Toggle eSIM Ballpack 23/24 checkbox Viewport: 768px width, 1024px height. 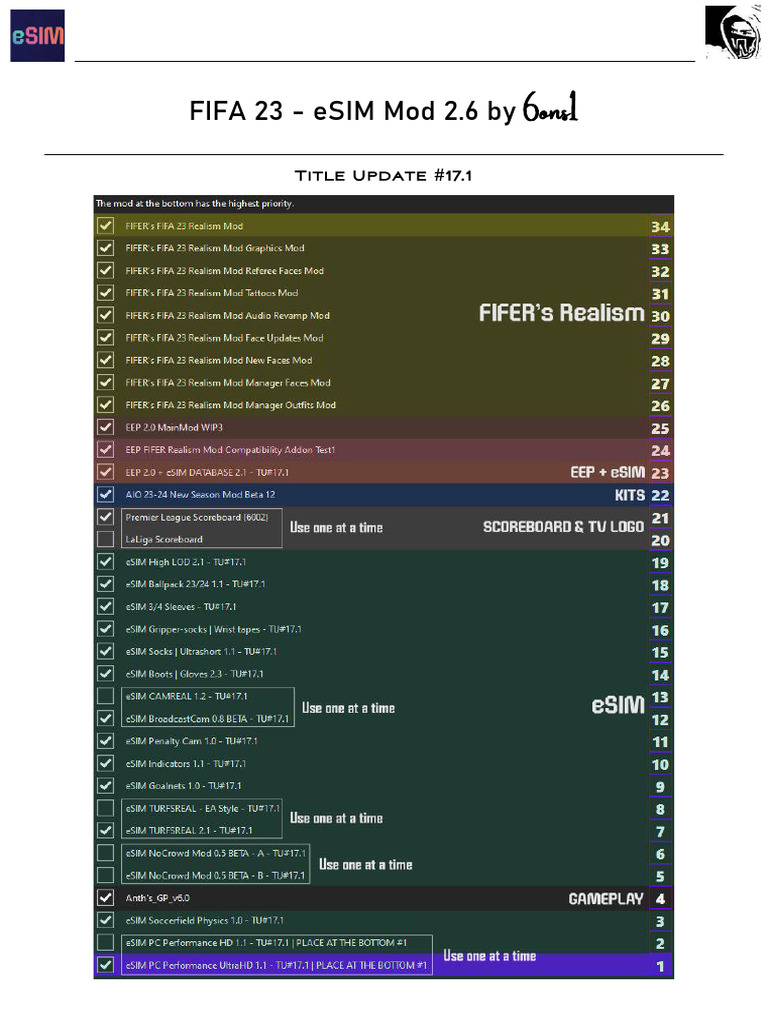pos(105,584)
